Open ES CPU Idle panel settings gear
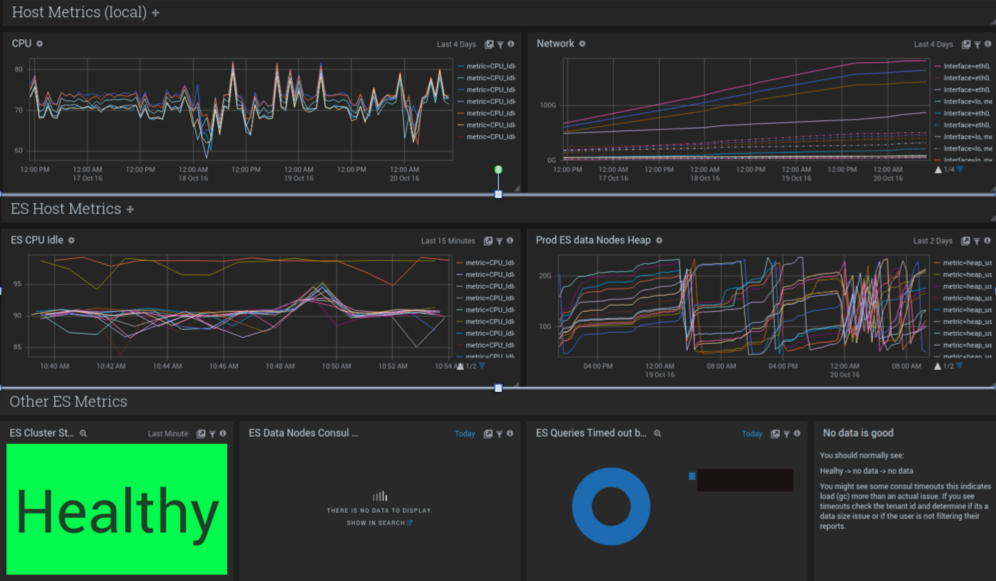 [71, 240]
